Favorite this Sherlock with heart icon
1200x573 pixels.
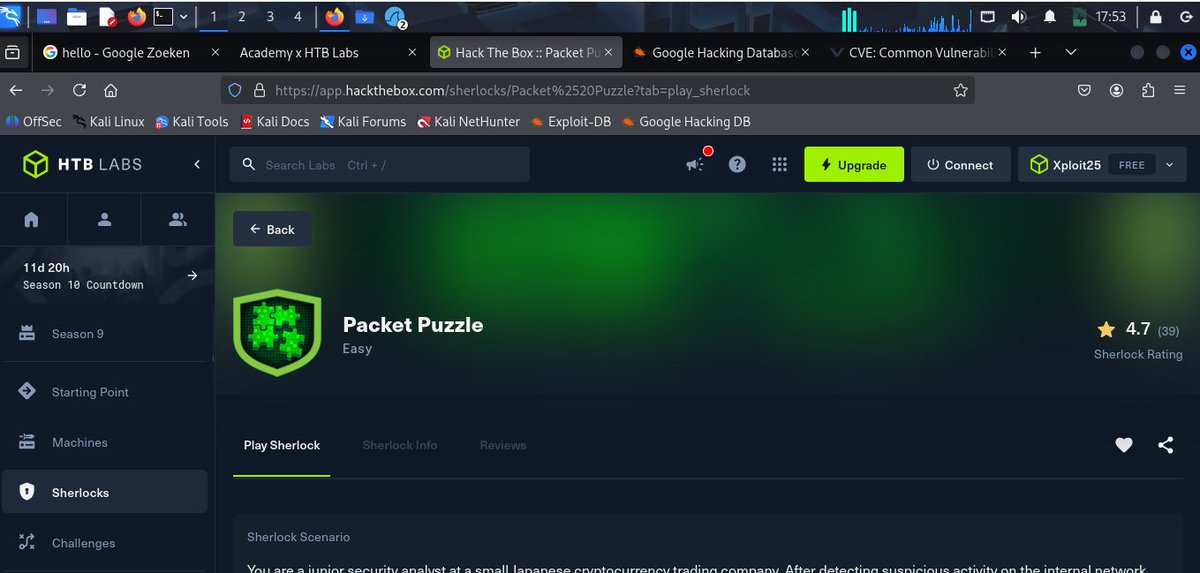pyautogui.click(x=1124, y=445)
